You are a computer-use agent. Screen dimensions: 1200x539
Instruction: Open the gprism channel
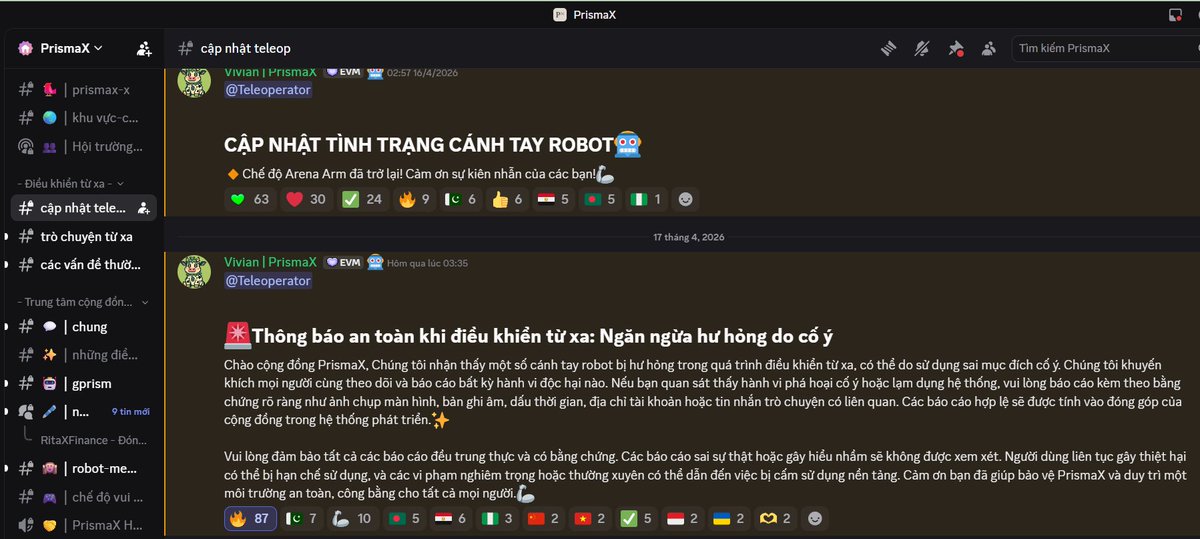84,383
